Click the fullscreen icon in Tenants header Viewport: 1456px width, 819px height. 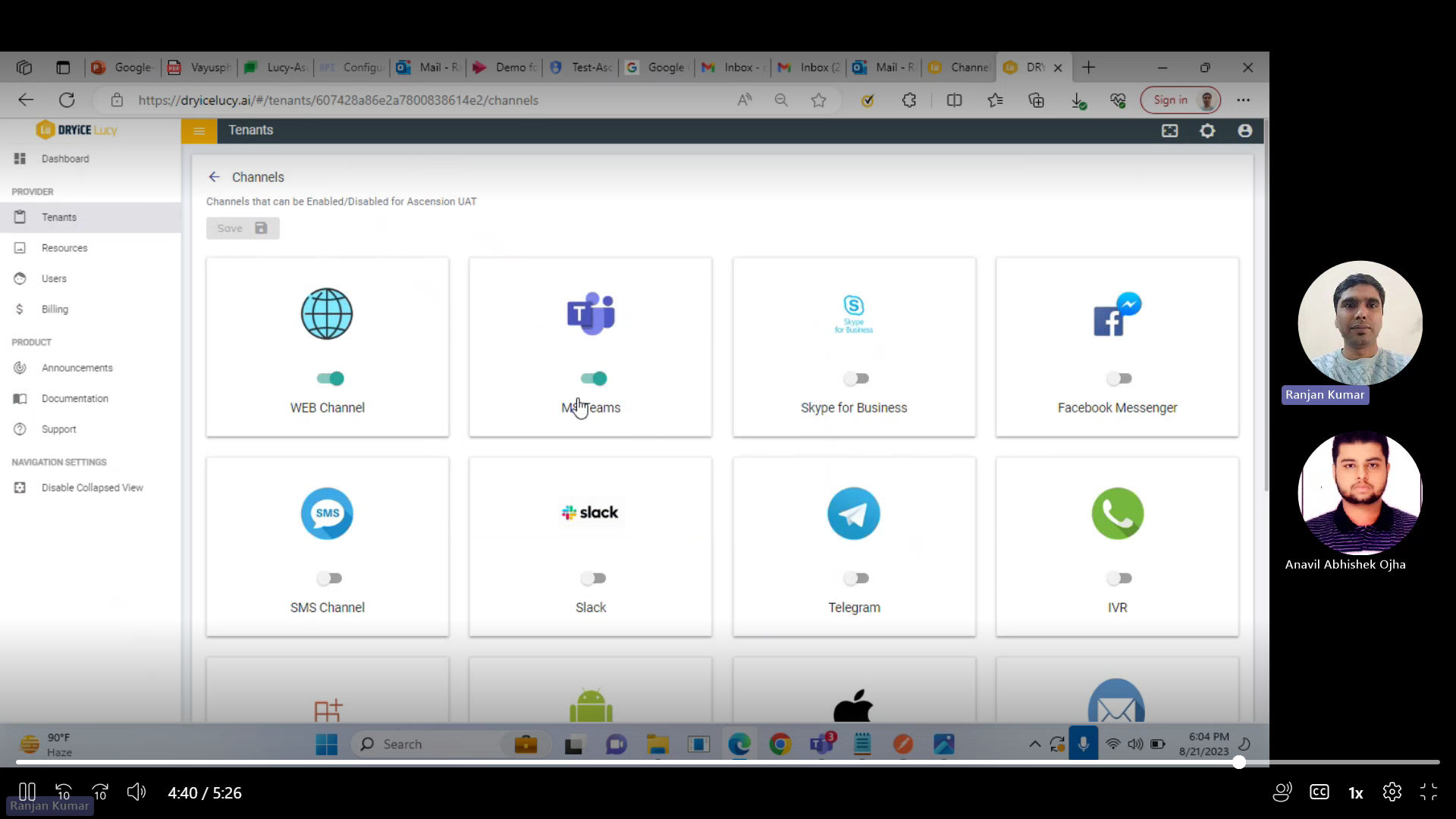point(1169,131)
